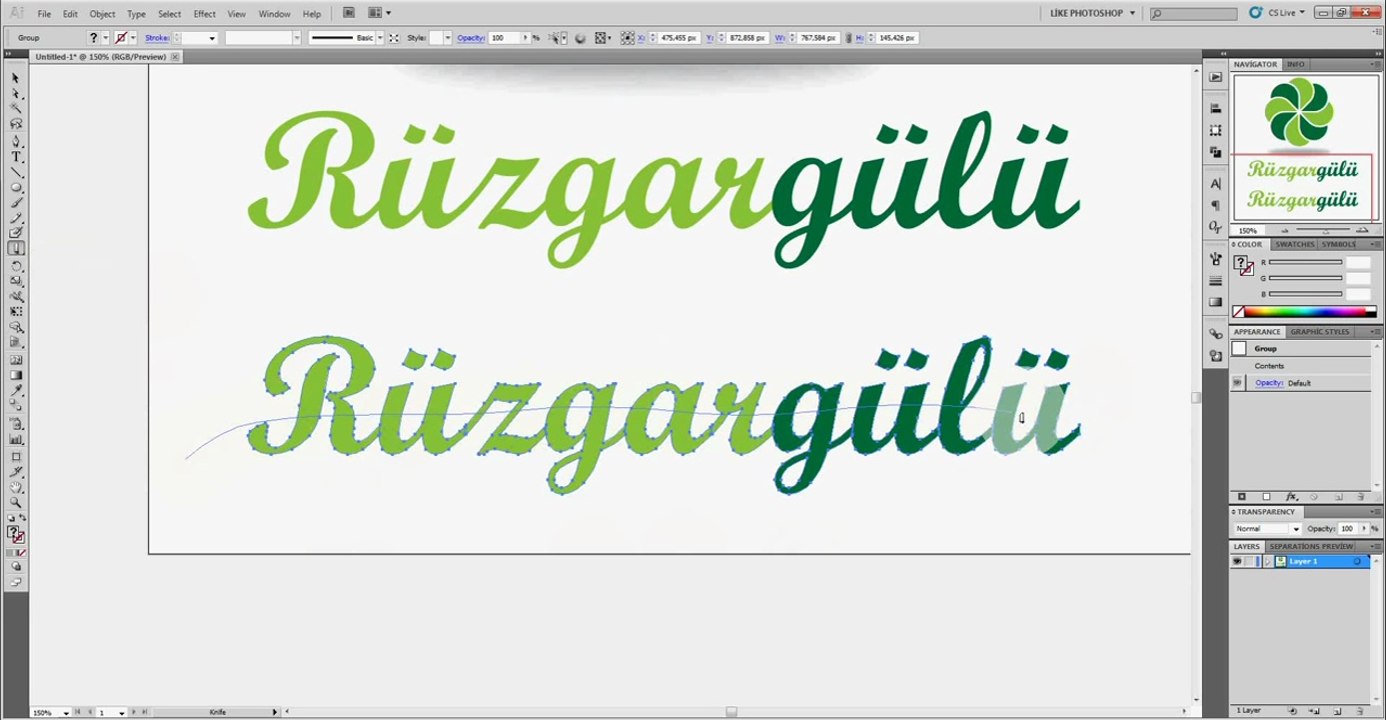
Task: Click the R channel slider in Color panel
Action: (x=1306, y=262)
